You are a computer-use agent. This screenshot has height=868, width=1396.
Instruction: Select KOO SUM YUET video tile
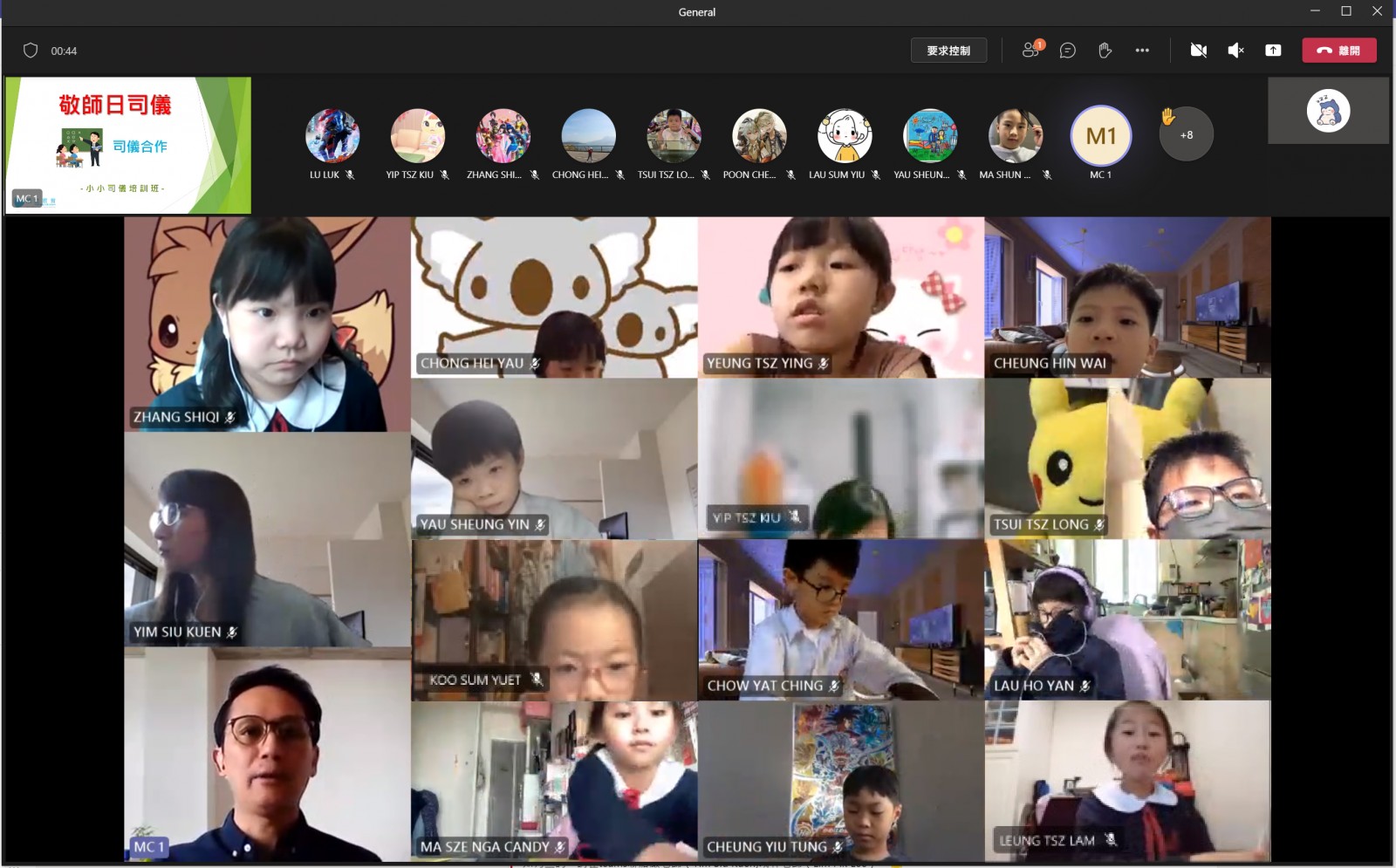554,620
